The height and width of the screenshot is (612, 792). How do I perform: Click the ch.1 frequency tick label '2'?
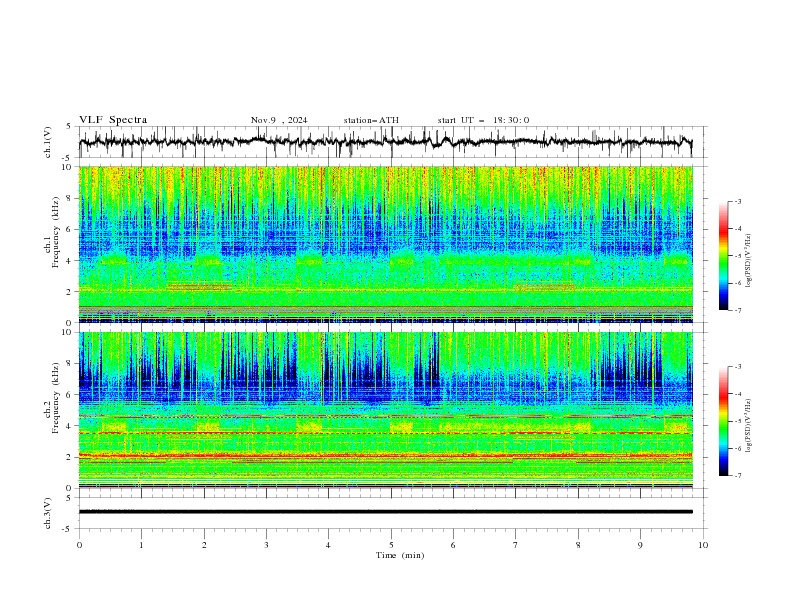coord(70,292)
